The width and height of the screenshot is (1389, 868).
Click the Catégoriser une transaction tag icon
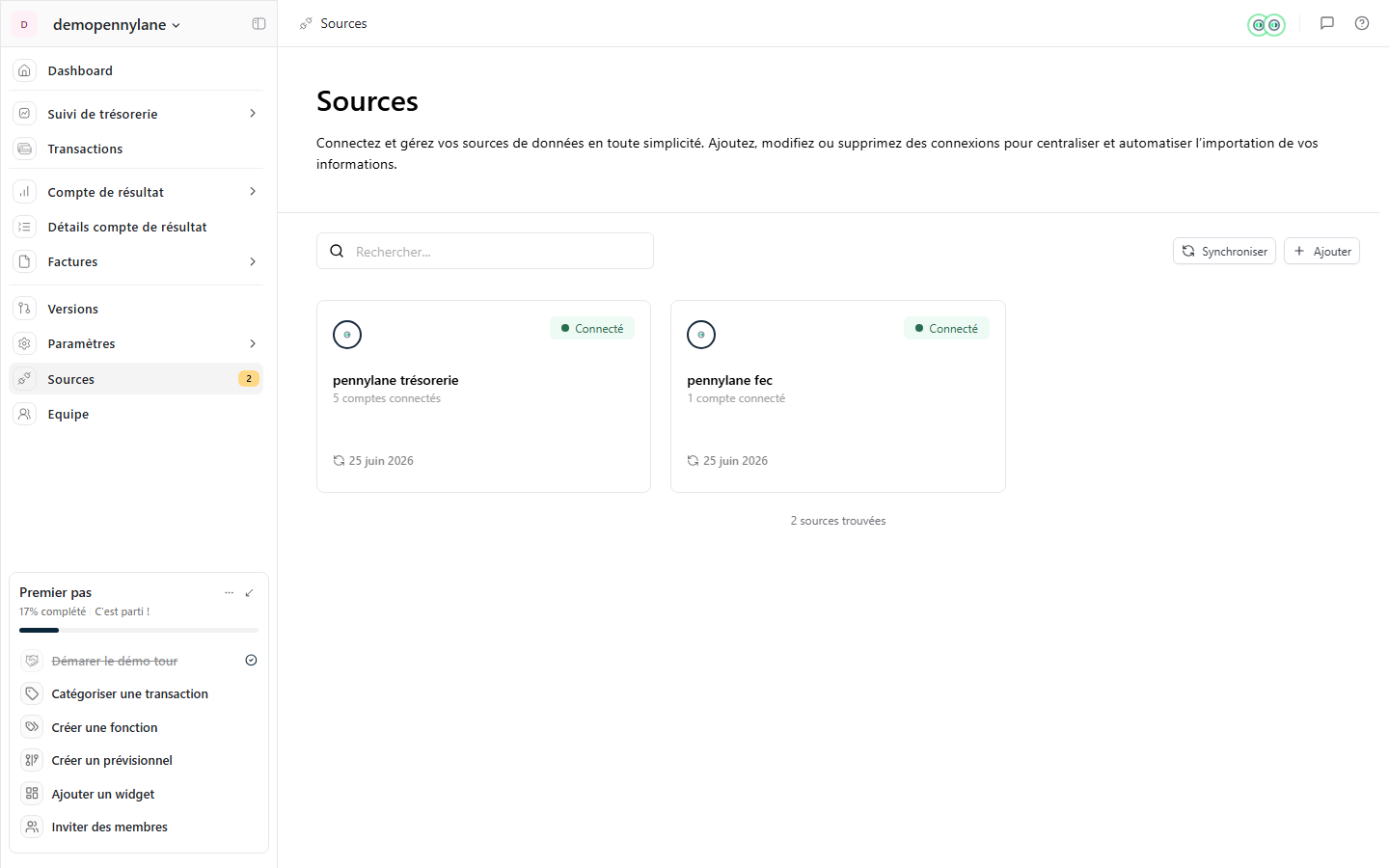[x=32, y=693]
